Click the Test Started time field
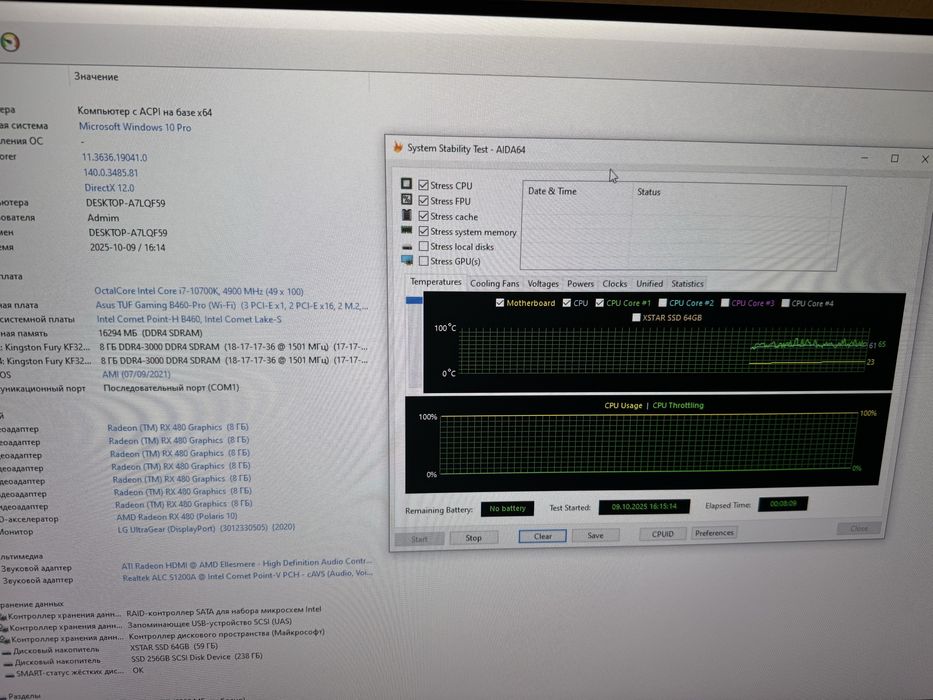Image resolution: width=933 pixels, height=700 pixels. click(644, 507)
